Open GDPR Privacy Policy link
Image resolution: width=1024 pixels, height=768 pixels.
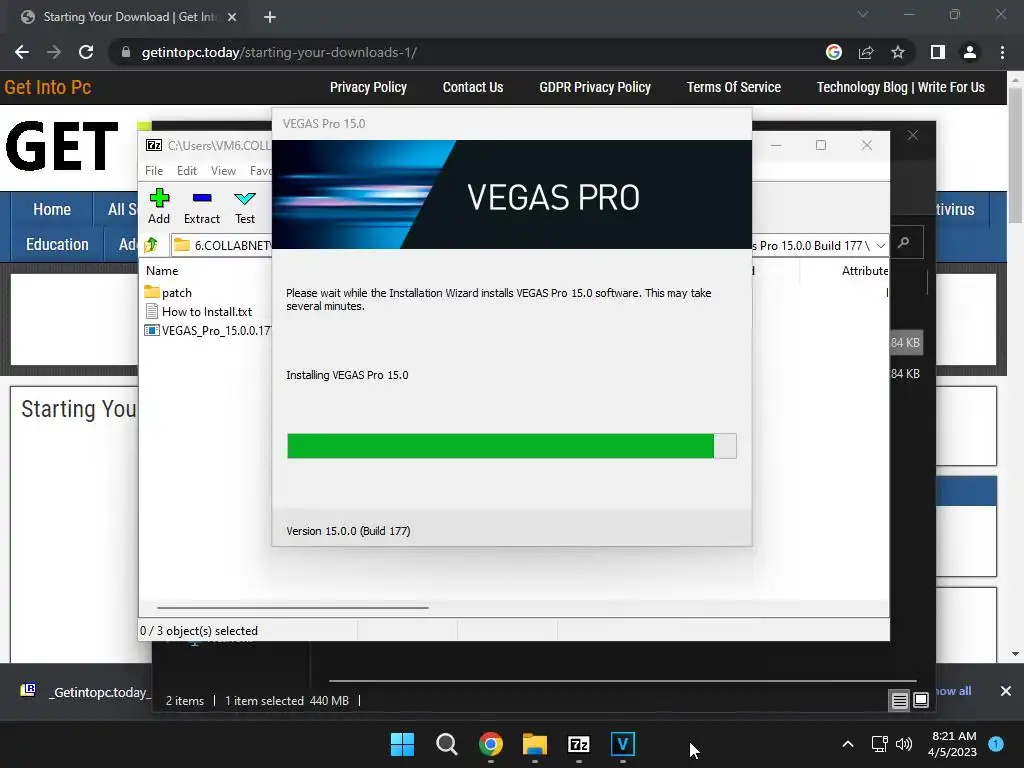pyautogui.click(x=595, y=87)
